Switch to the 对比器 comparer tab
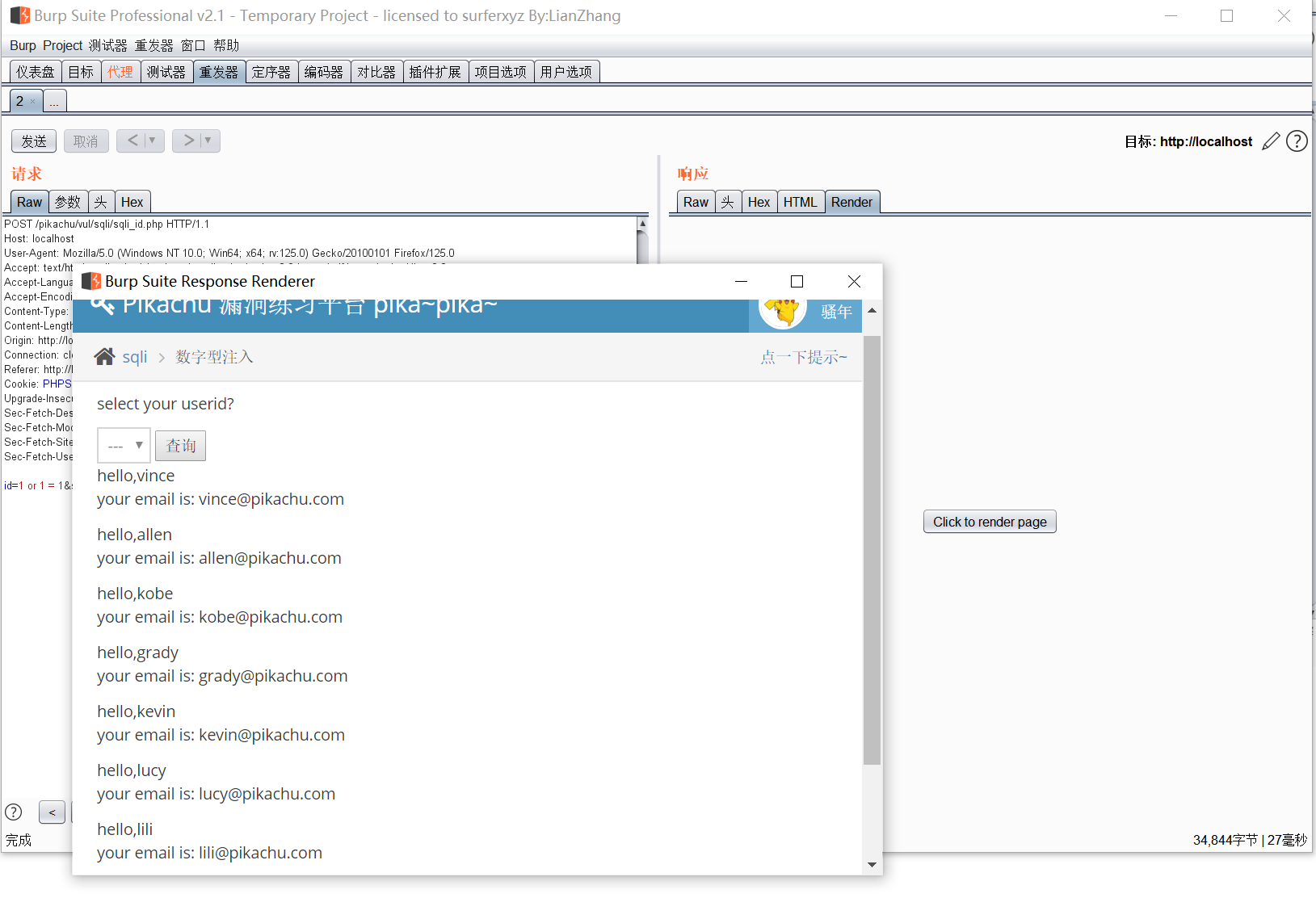1316x898 pixels. pyautogui.click(x=376, y=72)
